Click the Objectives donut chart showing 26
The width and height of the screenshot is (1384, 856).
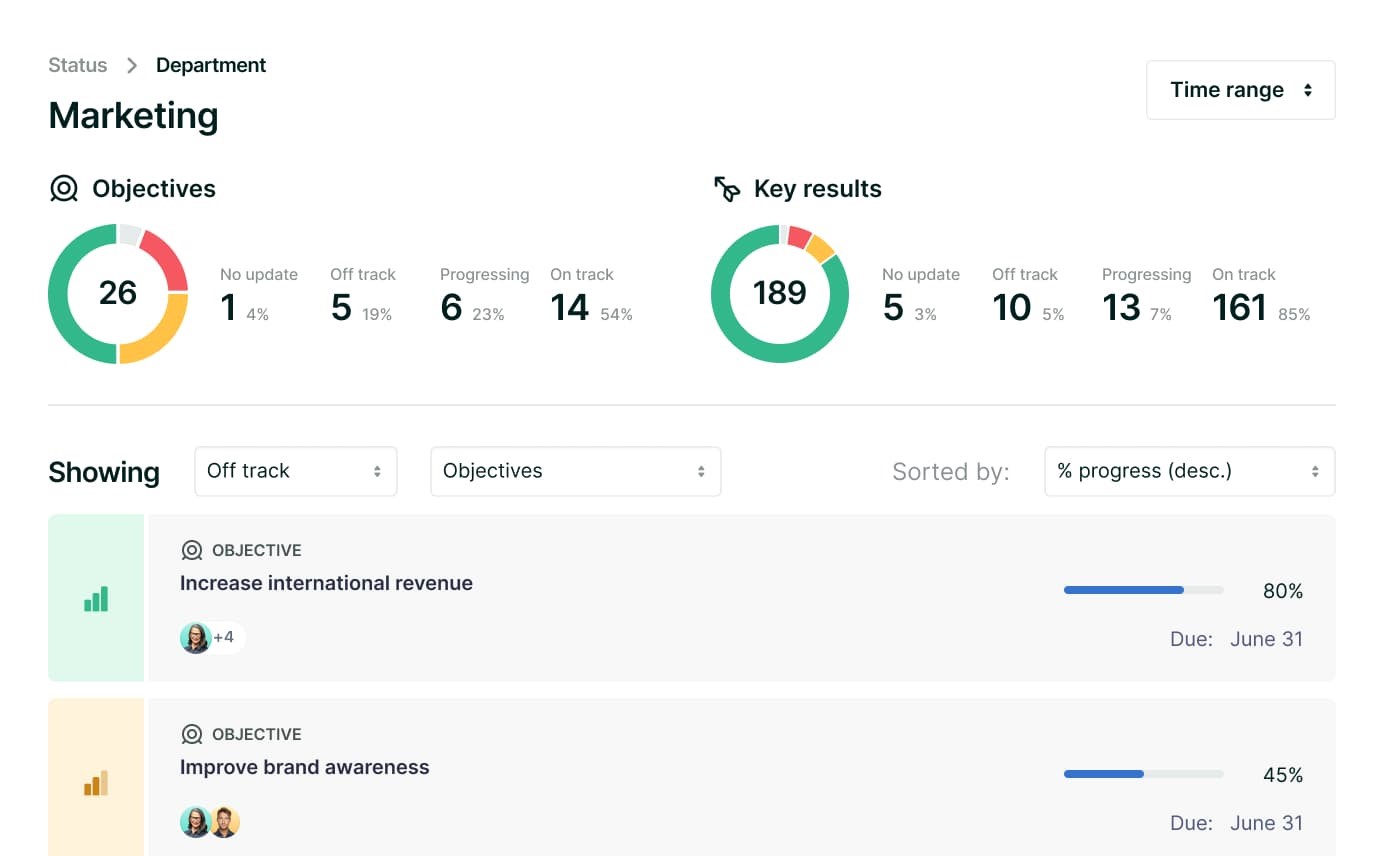coord(118,293)
